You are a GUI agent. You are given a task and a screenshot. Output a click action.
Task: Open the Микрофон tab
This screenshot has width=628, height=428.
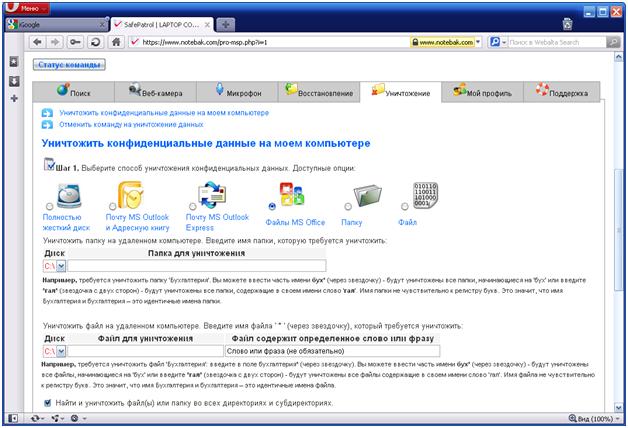click(x=238, y=92)
